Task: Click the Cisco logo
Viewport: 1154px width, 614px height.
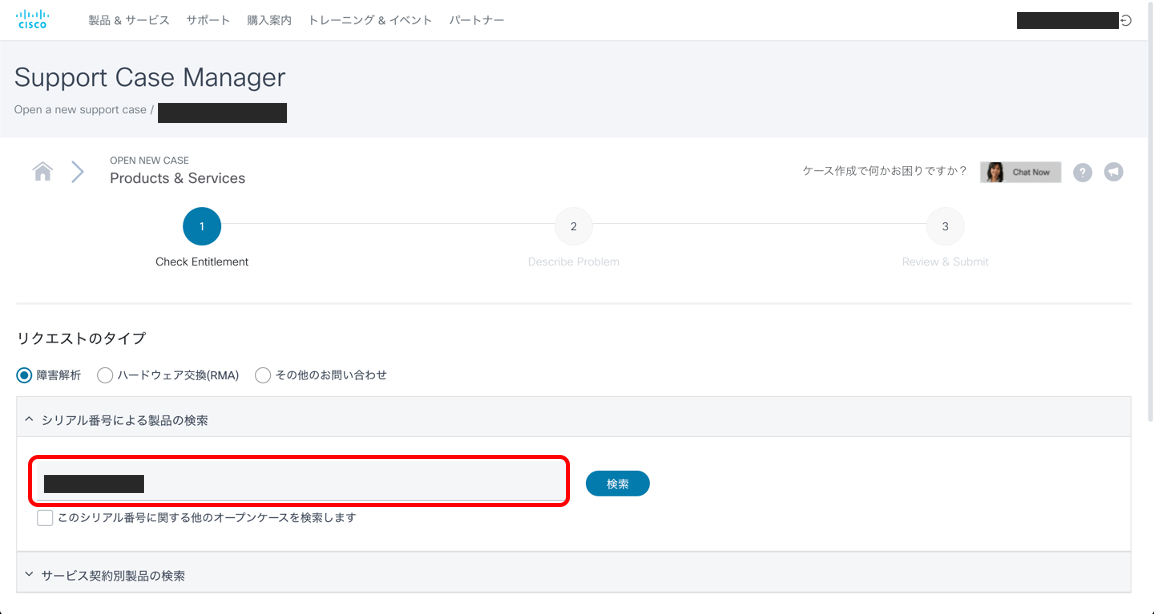Action: click(x=31, y=18)
